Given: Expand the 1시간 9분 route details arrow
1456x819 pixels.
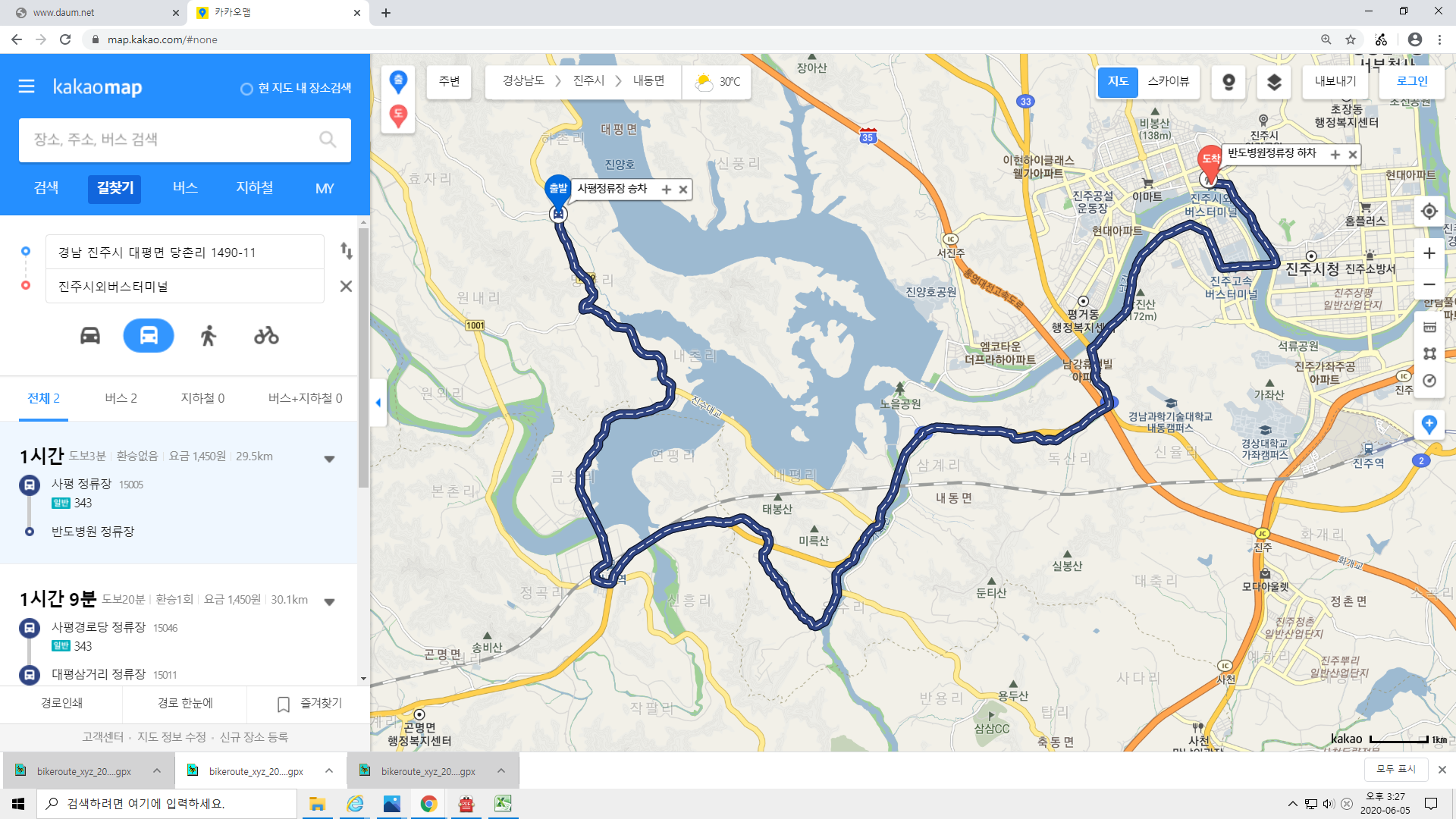Looking at the screenshot, I should click(329, 602).
